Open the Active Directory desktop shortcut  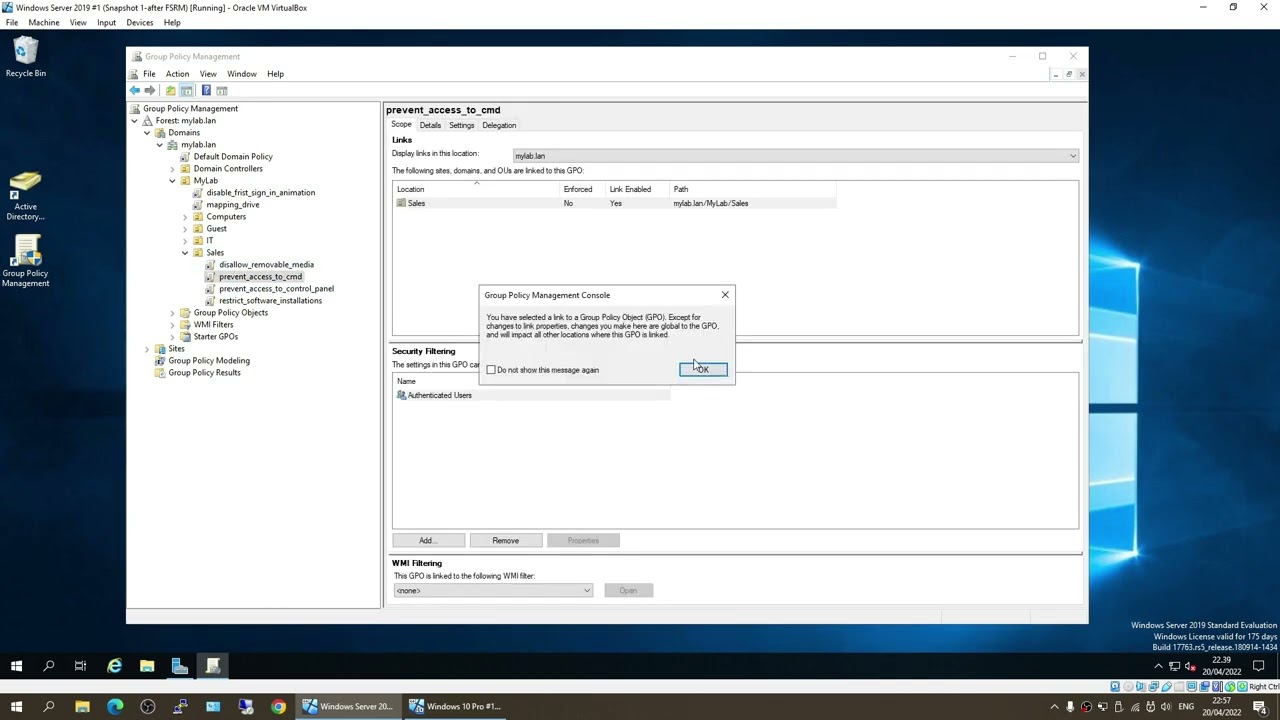coord(26,196)
